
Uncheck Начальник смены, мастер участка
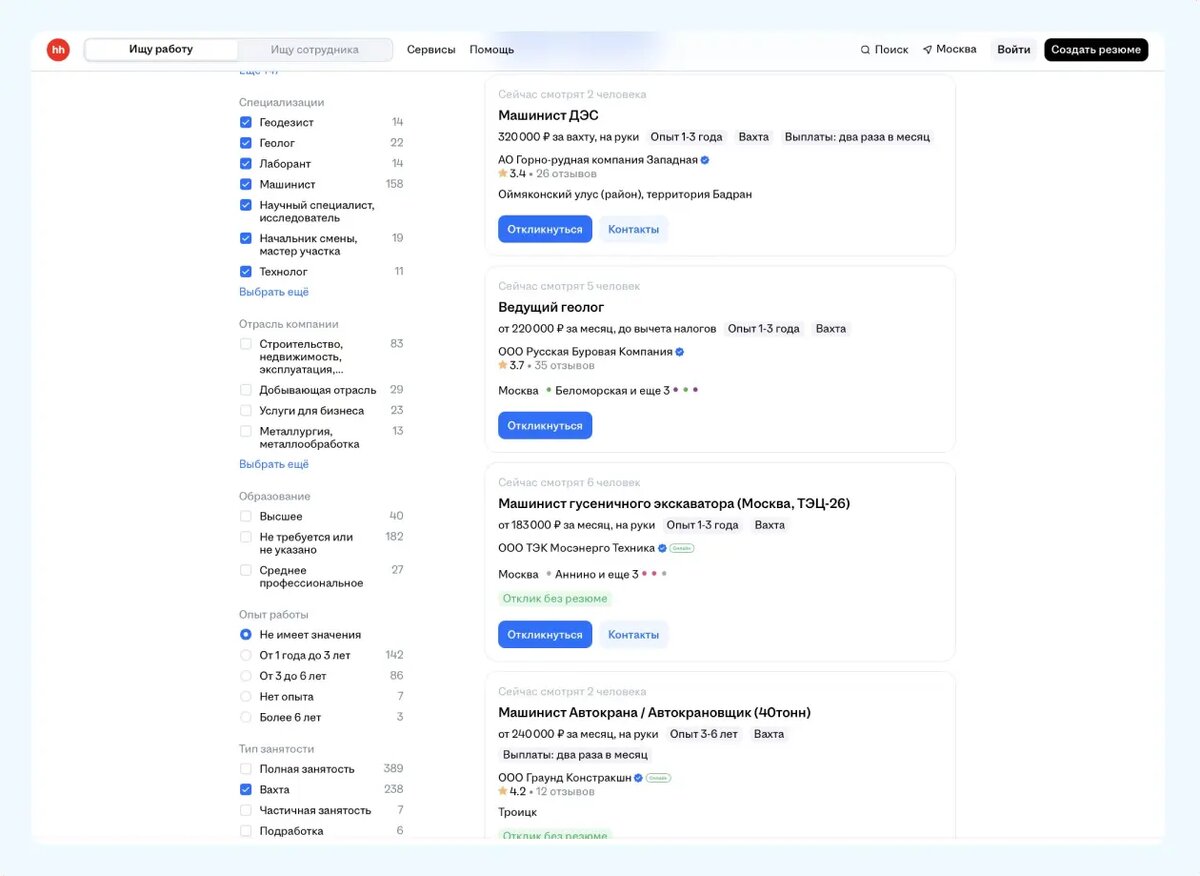tap(246, 238)
